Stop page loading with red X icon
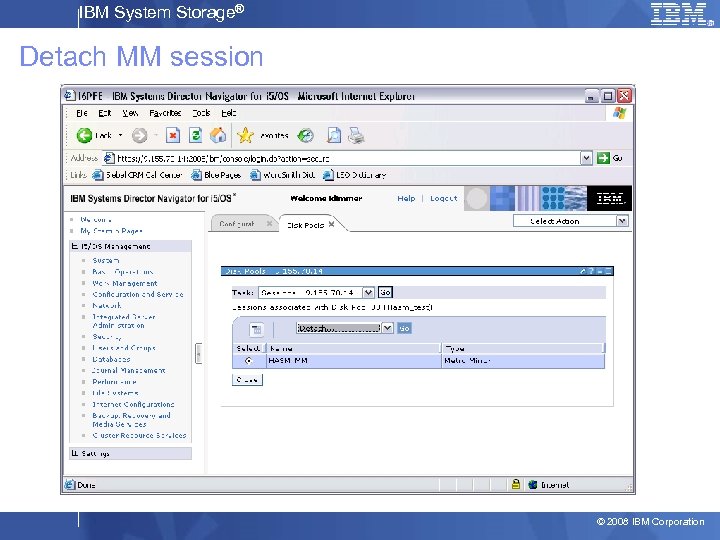Screen dimensions: 720x540 (x=173, y=135)
